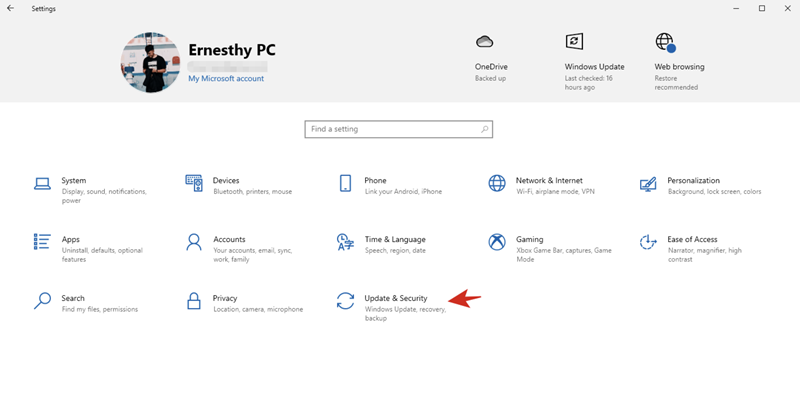Maximize the Settings window

pyautogui.click(x=762, y=8)
